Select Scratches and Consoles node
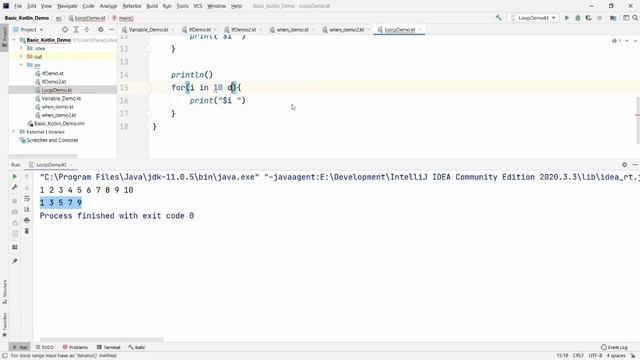This screenshot has height=360, width=640. (52, 140)
